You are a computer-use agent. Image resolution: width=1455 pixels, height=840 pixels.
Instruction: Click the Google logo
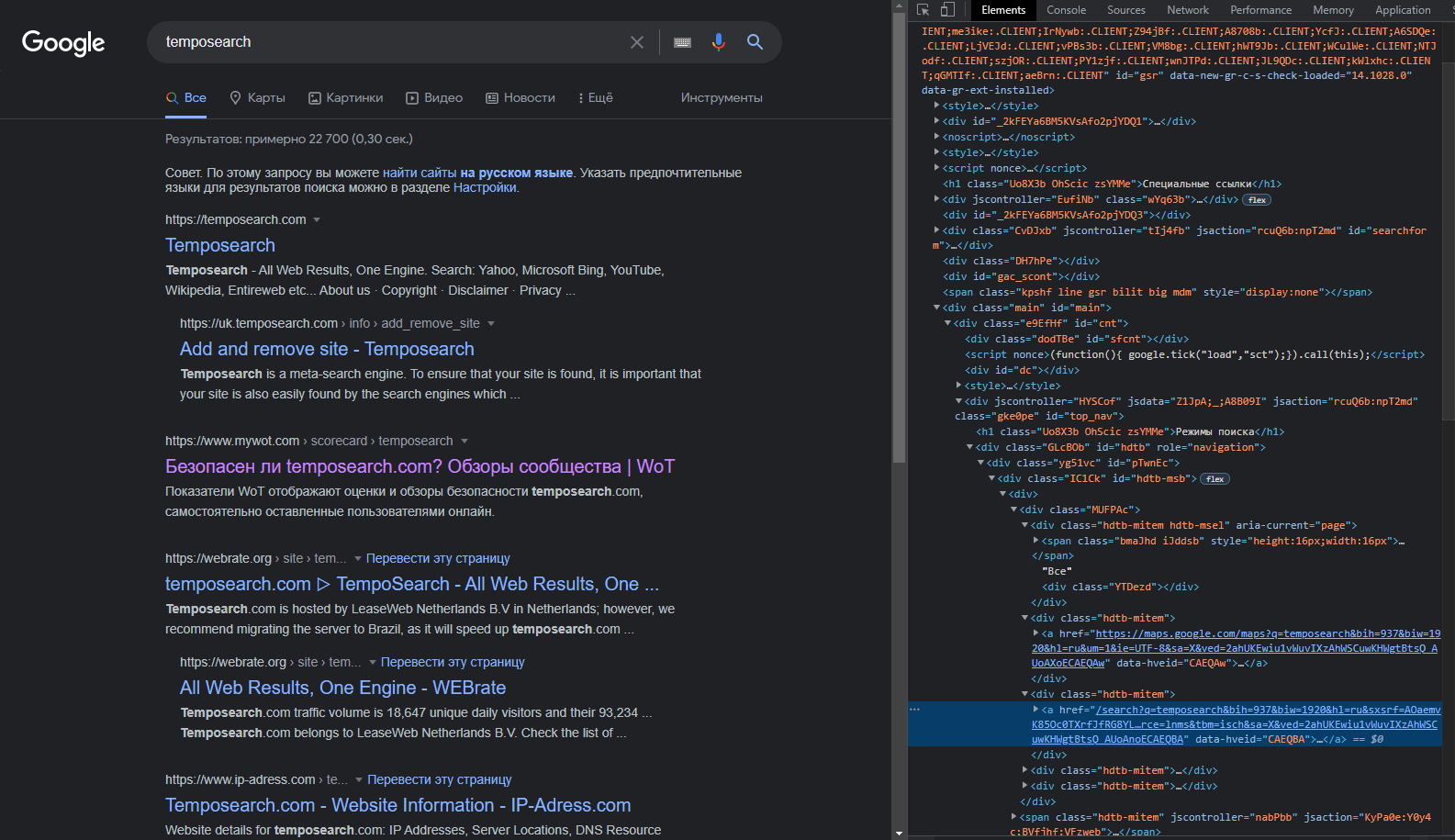tap(63, 42)
